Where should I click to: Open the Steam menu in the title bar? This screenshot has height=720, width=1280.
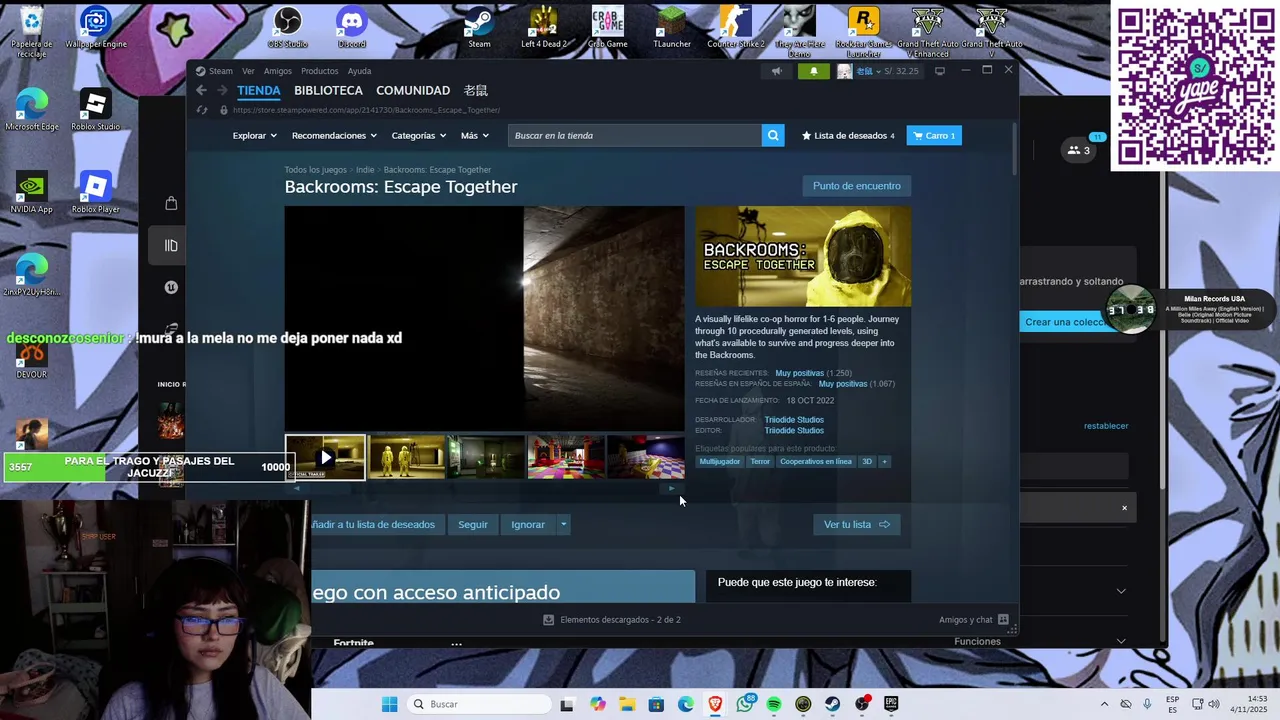[x=214, y=71]
